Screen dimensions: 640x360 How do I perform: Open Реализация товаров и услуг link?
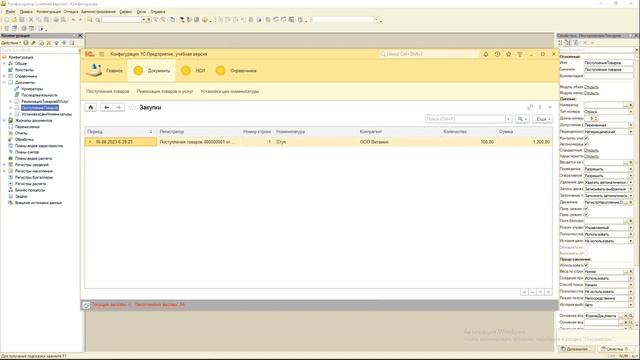coord(165,91)
